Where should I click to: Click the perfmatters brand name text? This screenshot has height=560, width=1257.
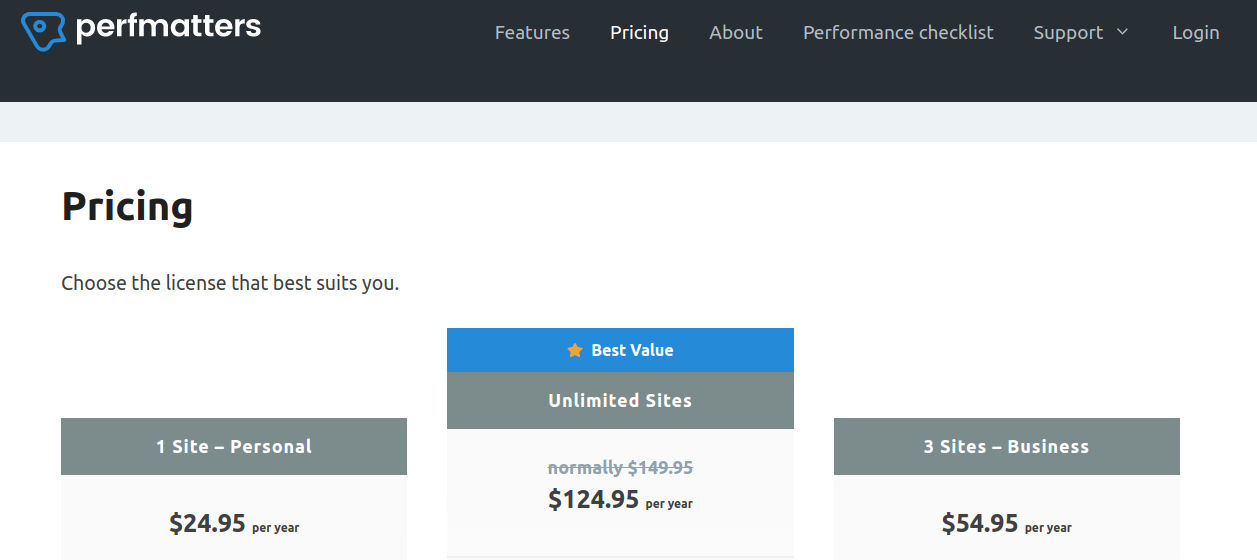168,27
